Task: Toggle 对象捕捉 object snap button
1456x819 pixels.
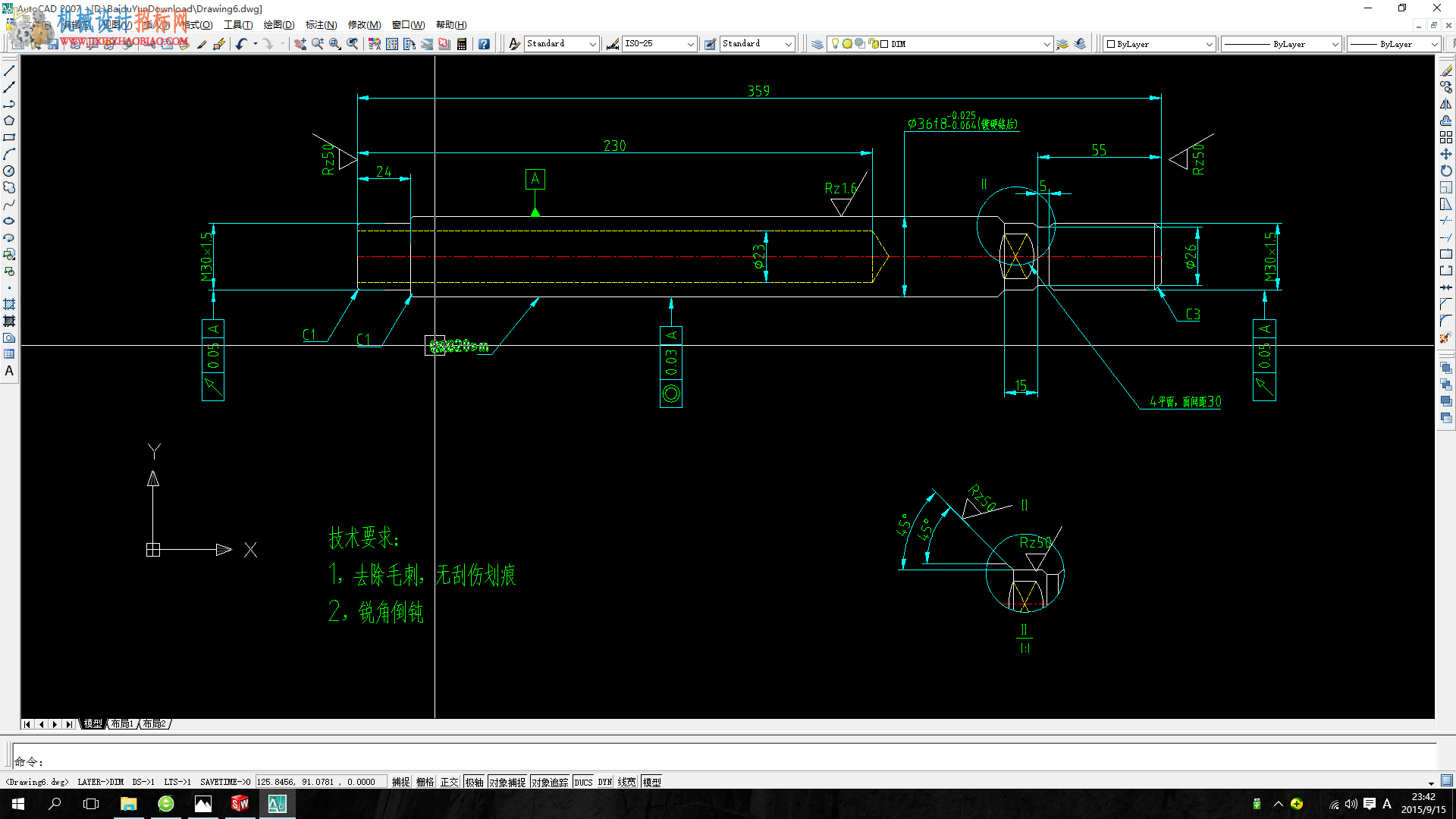Action: [507, 782]
